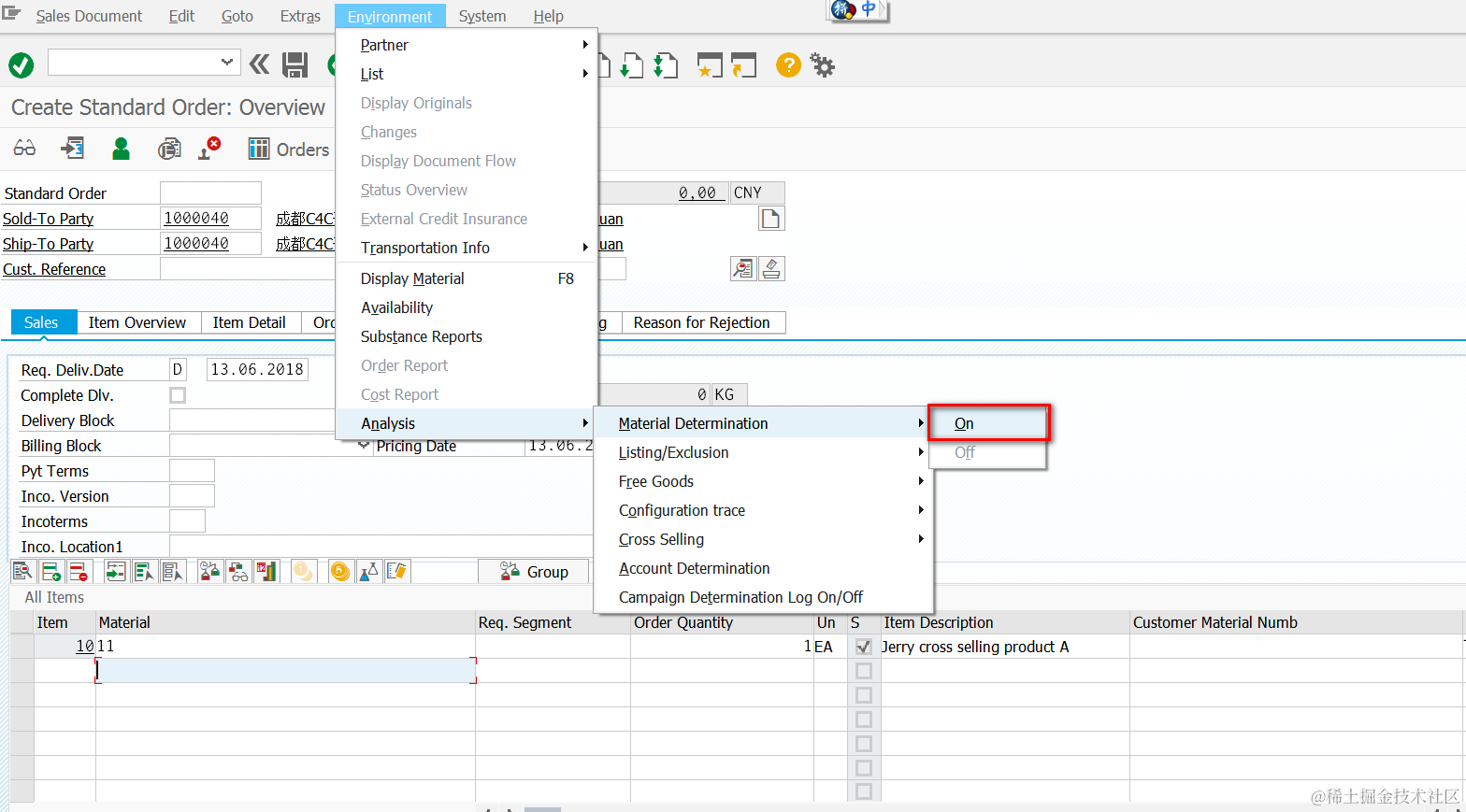Viewport: 1466px width, 812px height.
Task: Click the header detail magnifier document icon
Action: point(743,269)
